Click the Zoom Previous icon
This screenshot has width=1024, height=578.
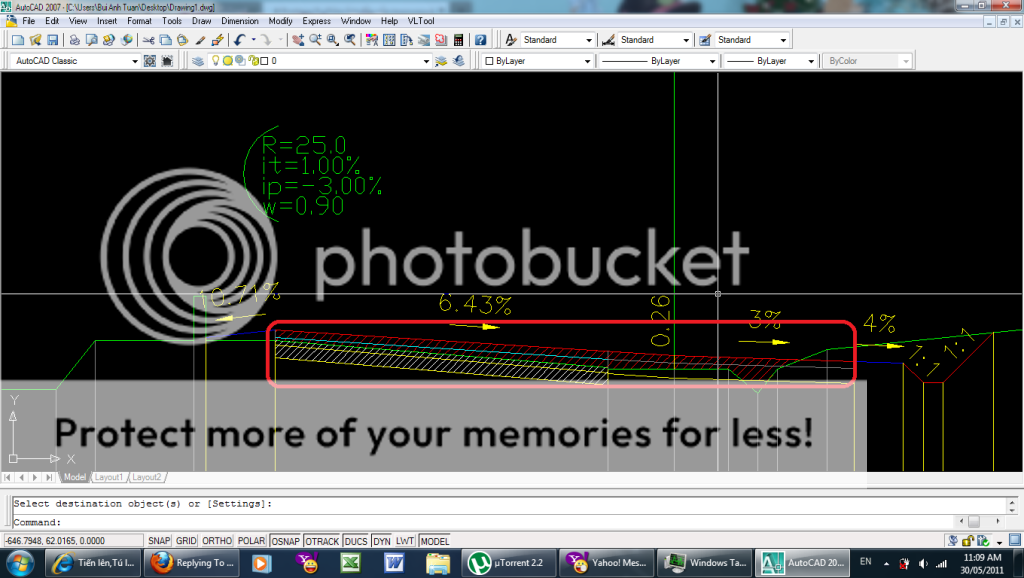(350, 40)
